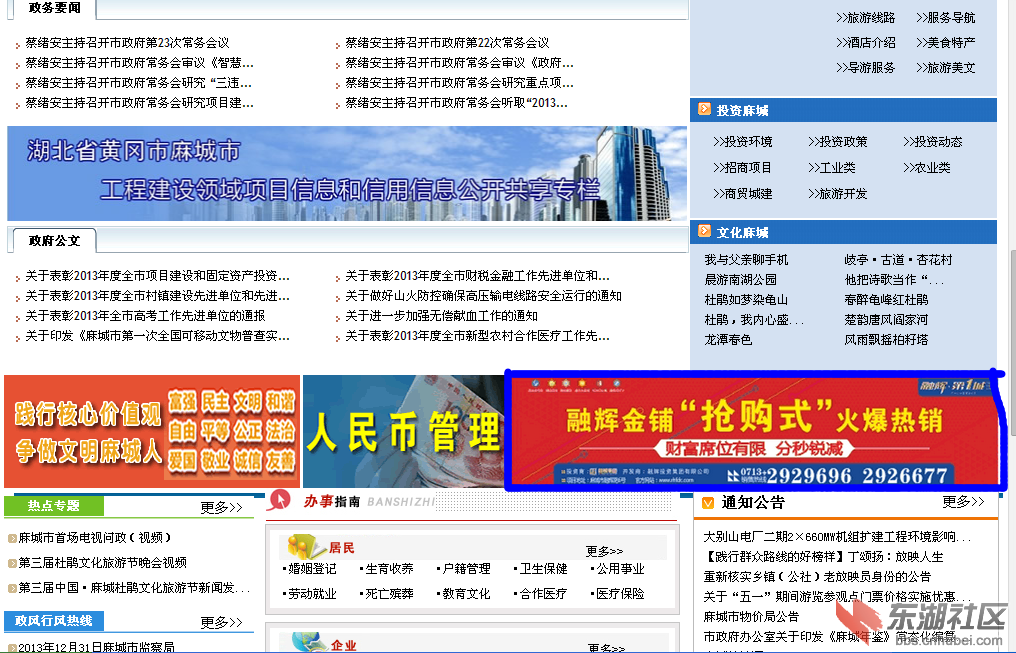The image size is (1016, 653).
Task: Expand 更多>> in the 居民 services row
Action: [x=604, y=551]
